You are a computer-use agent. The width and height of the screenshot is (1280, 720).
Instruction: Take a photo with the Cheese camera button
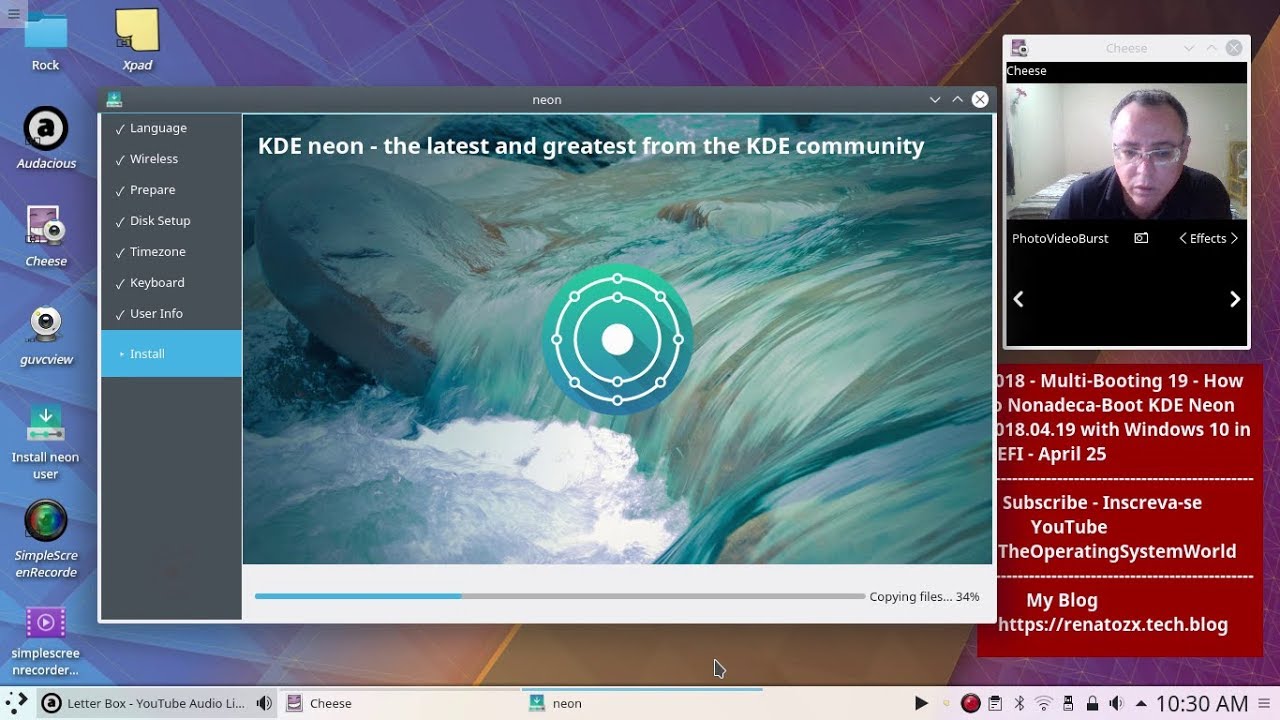(1141, 238)
